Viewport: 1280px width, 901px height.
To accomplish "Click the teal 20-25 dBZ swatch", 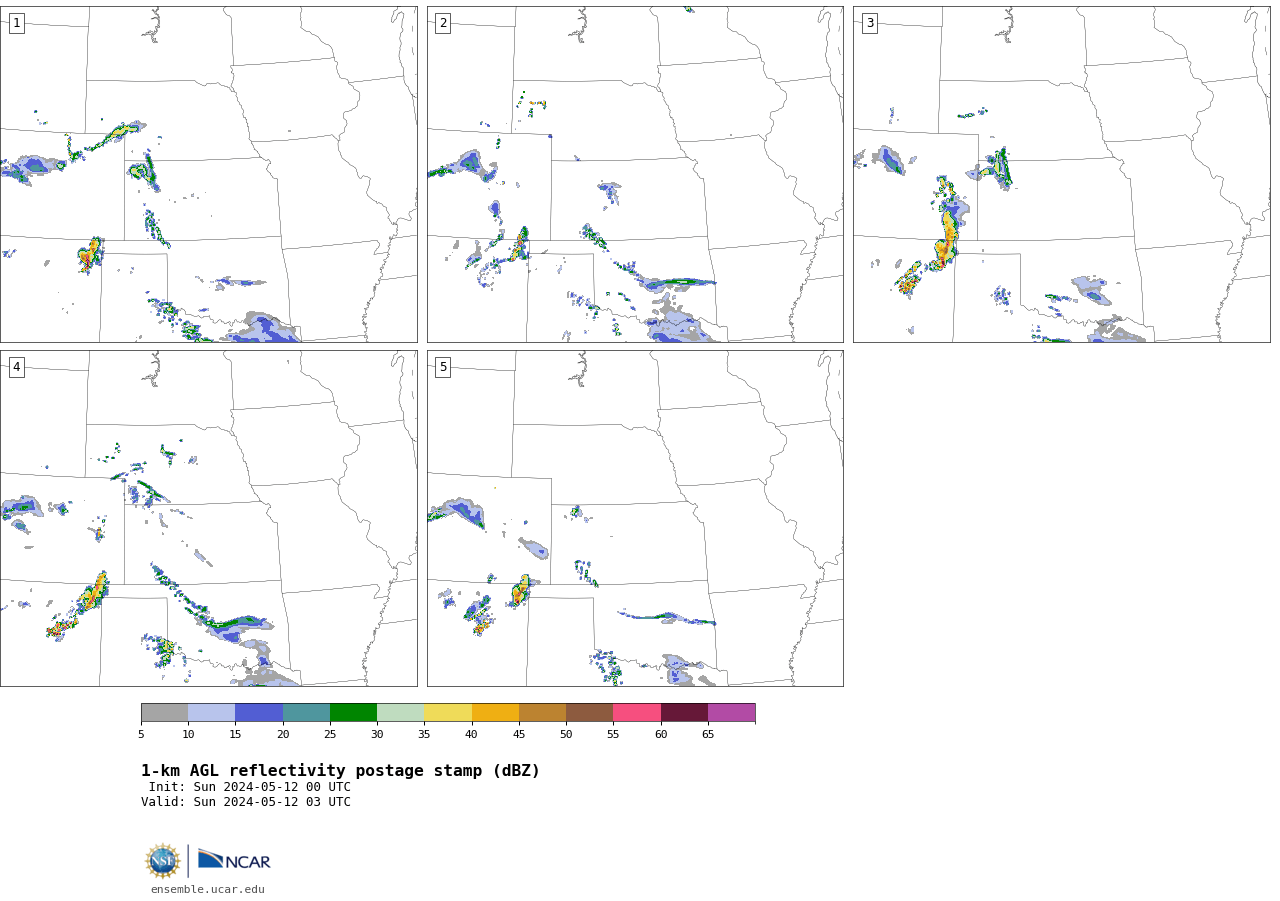I will tap(306, 713).
